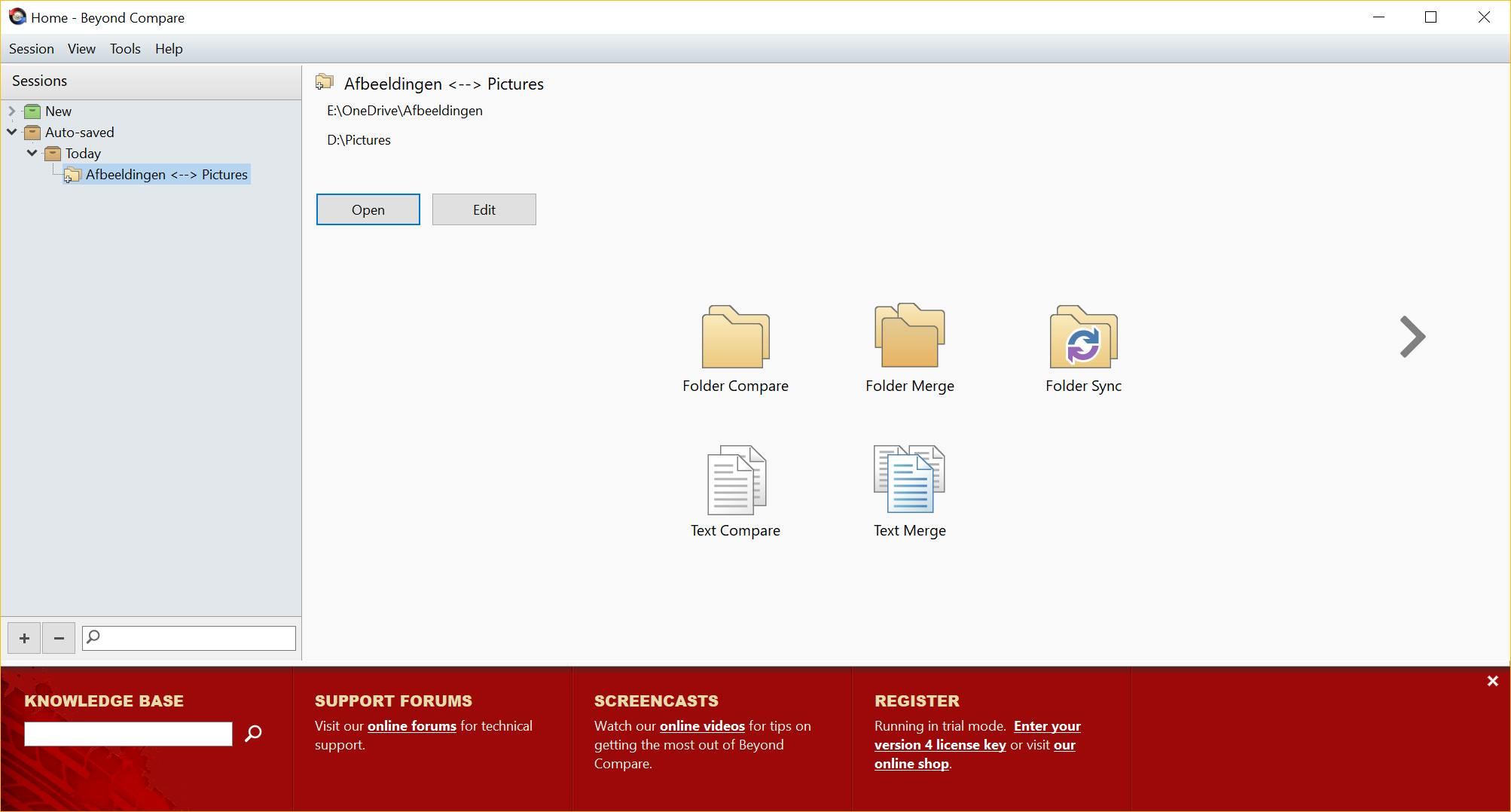
Task: Close the red info banner
Action: [x=1492, y=681]
